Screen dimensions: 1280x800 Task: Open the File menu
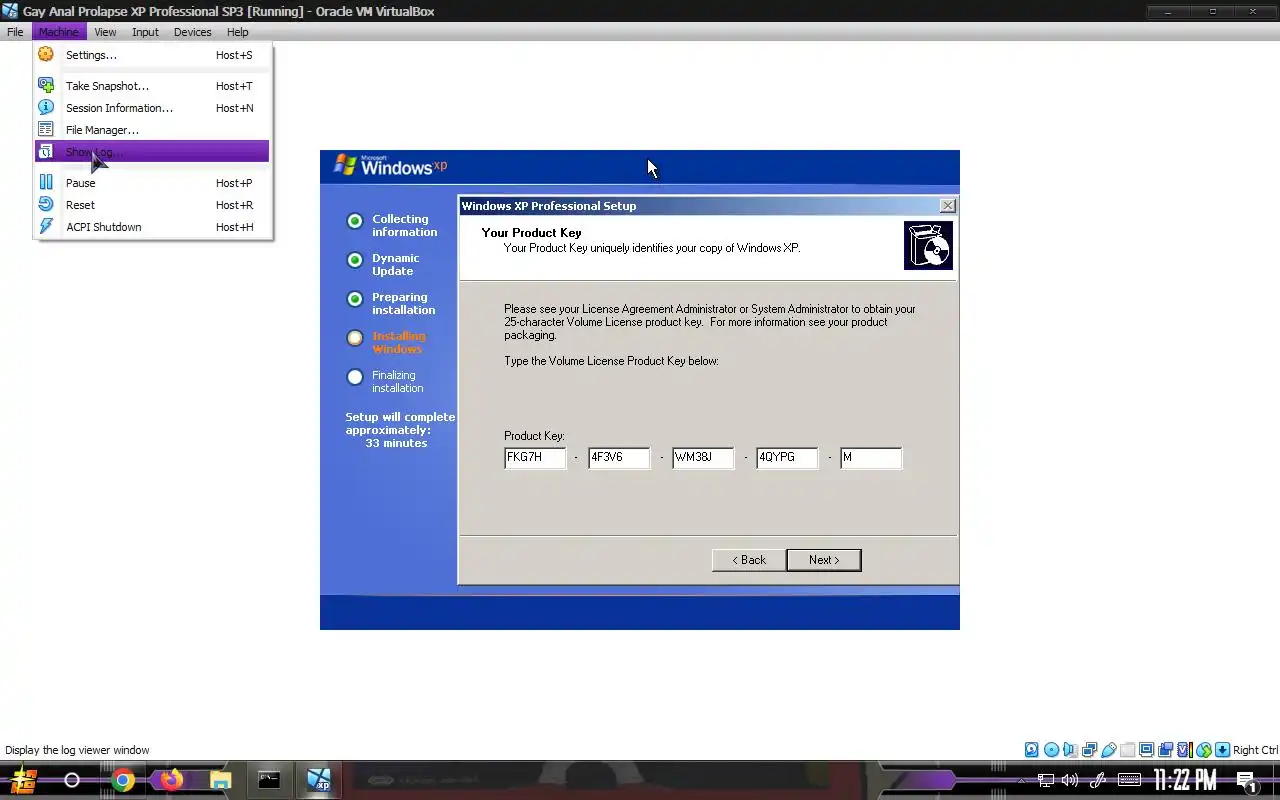coord(15,32)
